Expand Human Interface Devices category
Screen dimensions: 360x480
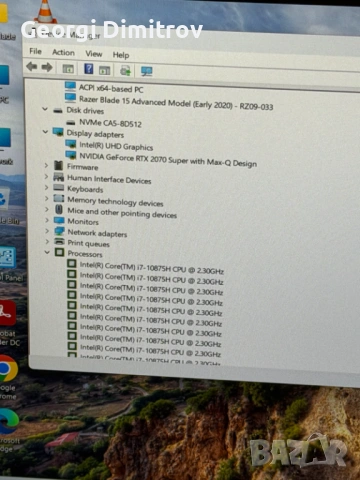pyautogui.click(x=46, y=176)
